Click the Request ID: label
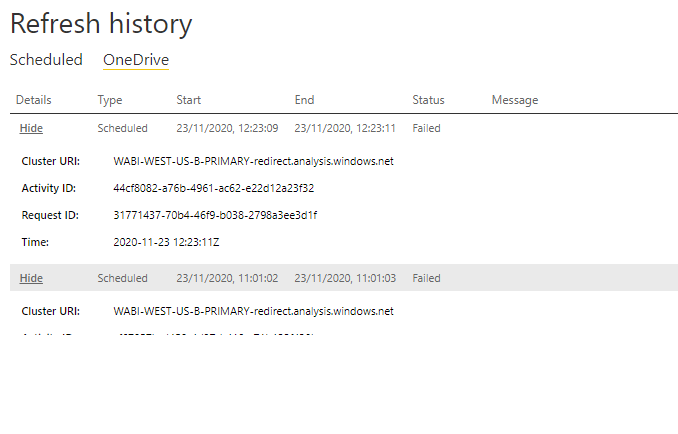 50,215
